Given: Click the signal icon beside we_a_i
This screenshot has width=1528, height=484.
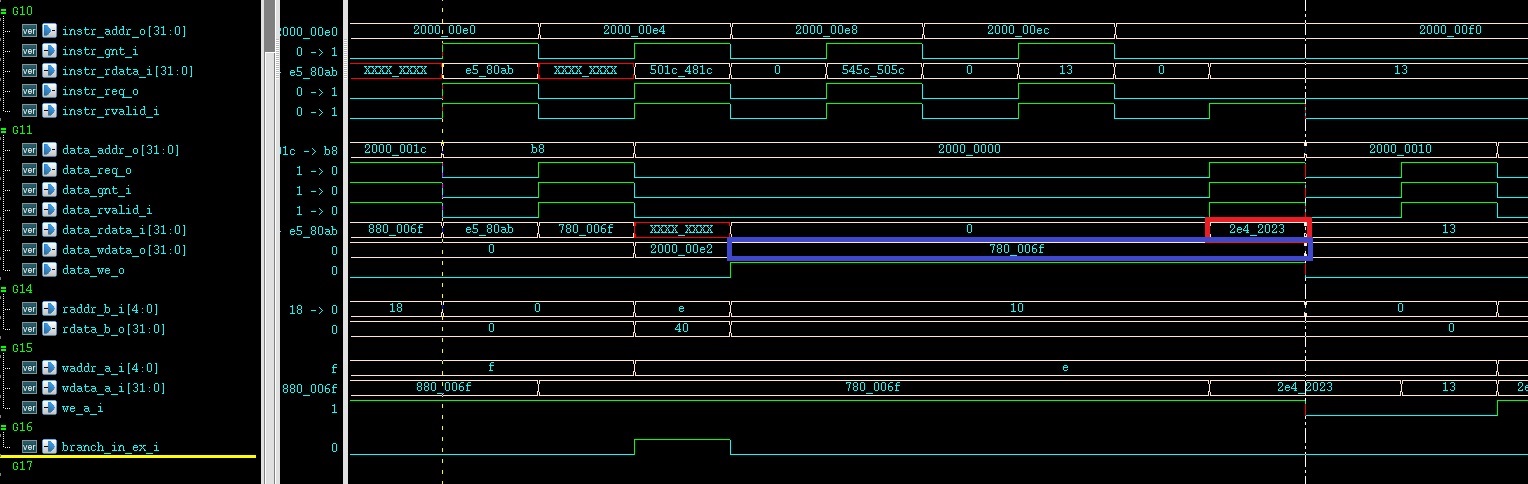Looking at the screenshot, I should click(x=48, y=408).
